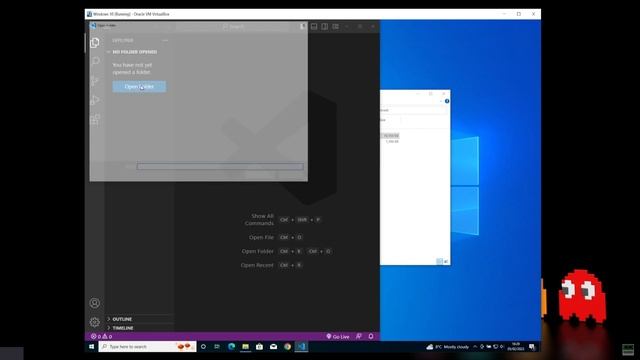Open the Run and Debug view icon
640x360 pixels.
pos(95,100)
